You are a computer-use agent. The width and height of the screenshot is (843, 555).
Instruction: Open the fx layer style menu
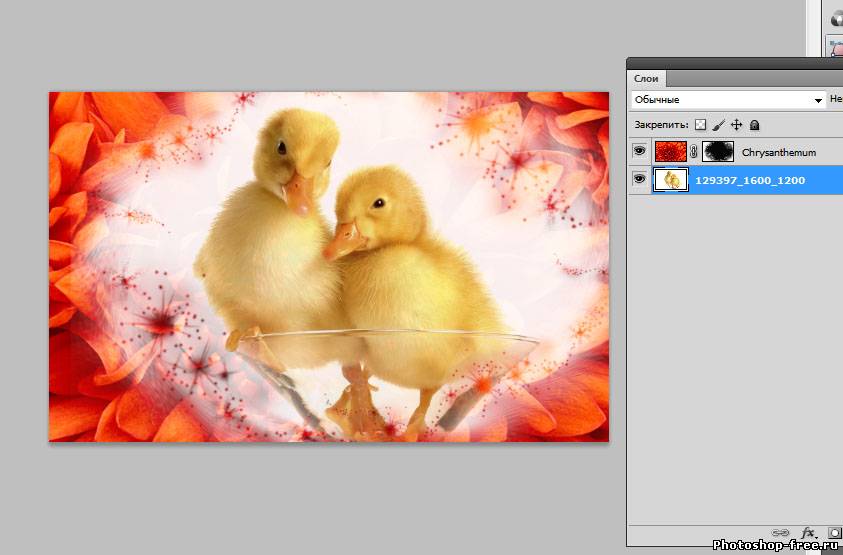(808, 533)
